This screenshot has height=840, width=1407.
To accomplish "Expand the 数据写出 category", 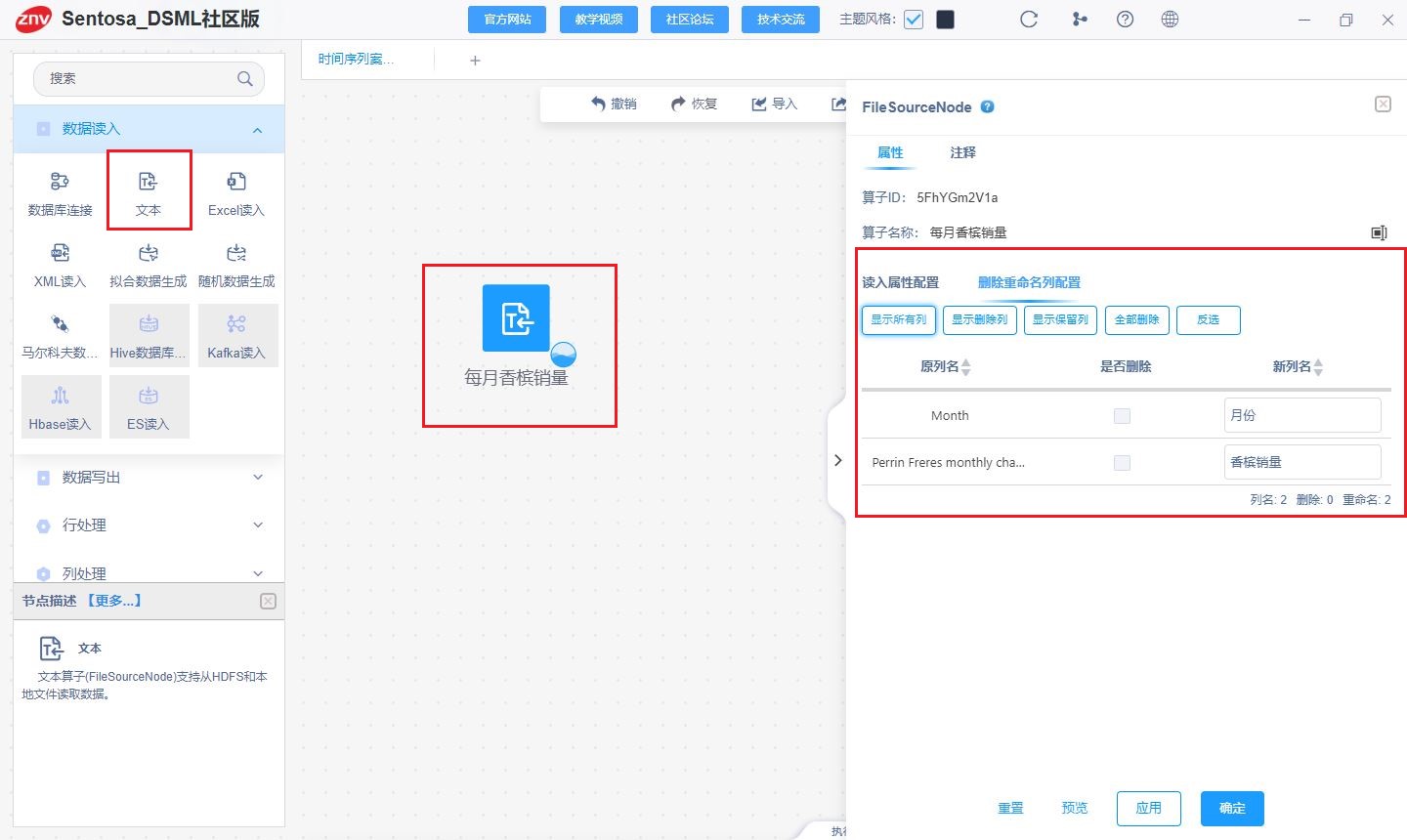I will 258,478.
